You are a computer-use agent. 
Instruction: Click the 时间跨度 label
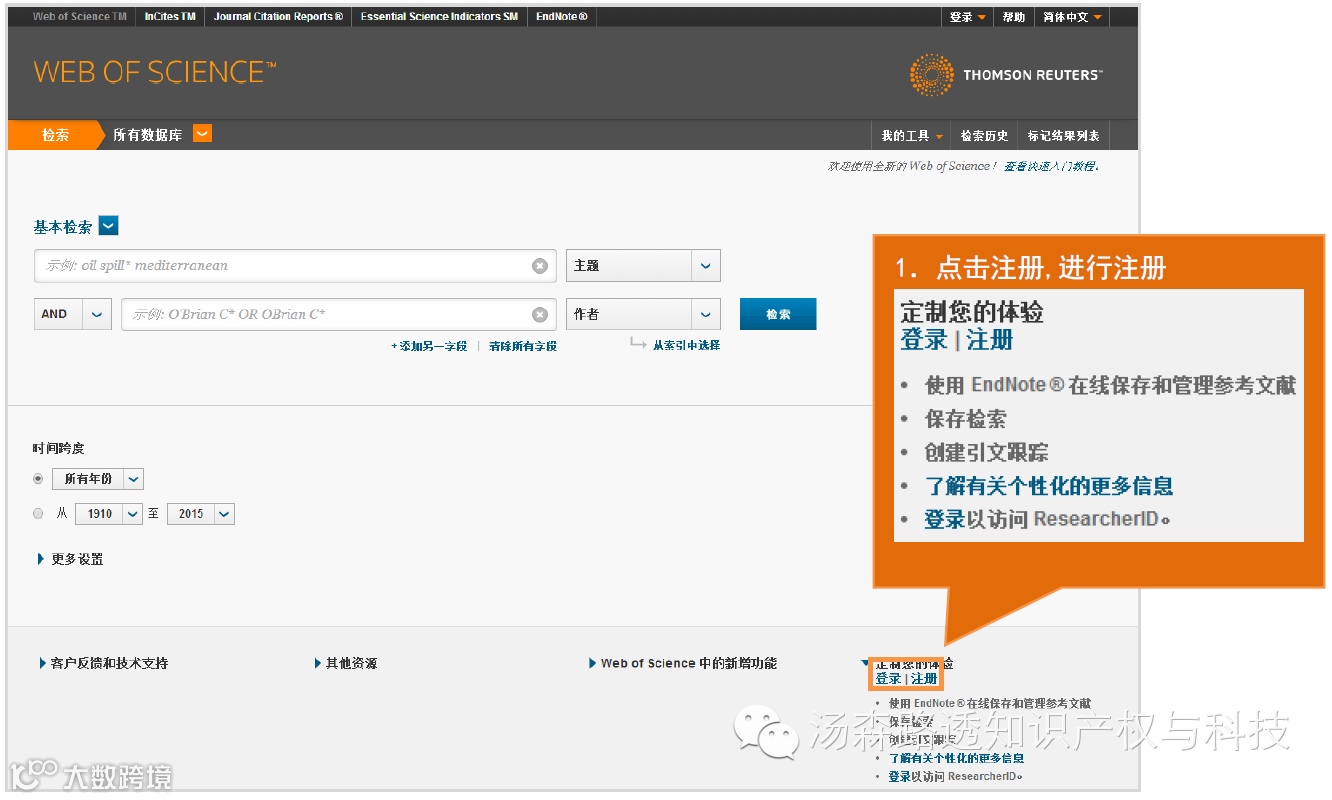[58, 449]
